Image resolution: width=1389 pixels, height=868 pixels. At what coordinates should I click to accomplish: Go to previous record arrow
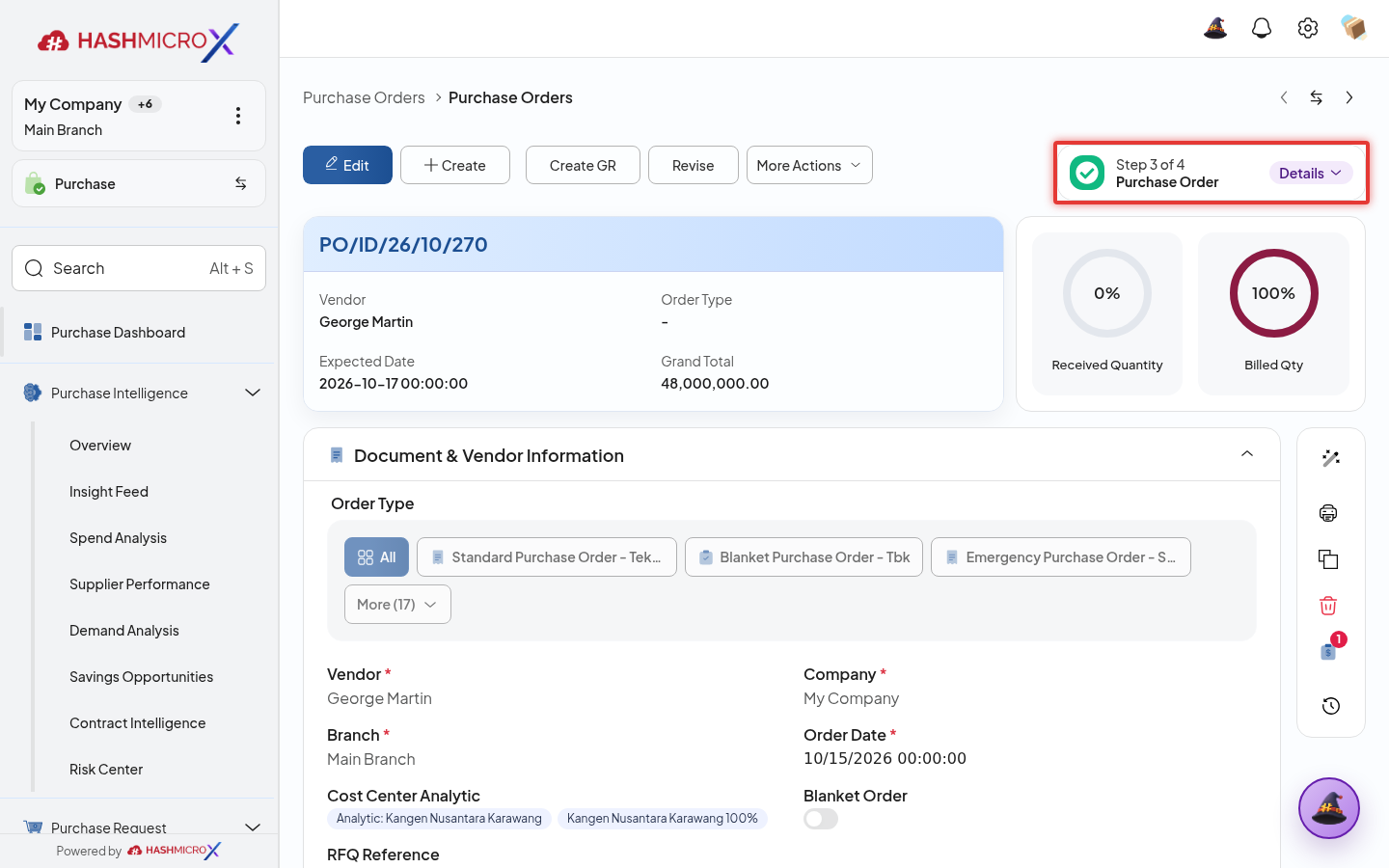click(1284, 97)
